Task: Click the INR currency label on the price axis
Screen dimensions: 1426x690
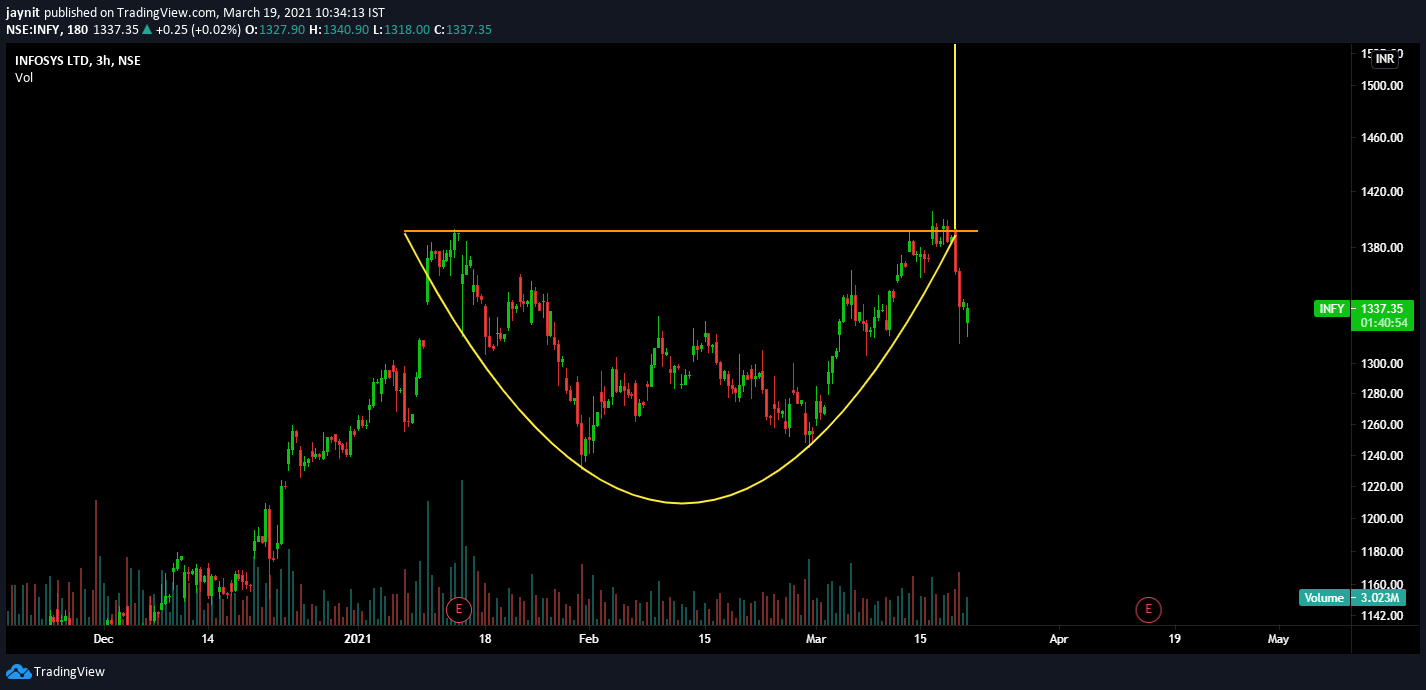Action: (x=1384, y=59)
